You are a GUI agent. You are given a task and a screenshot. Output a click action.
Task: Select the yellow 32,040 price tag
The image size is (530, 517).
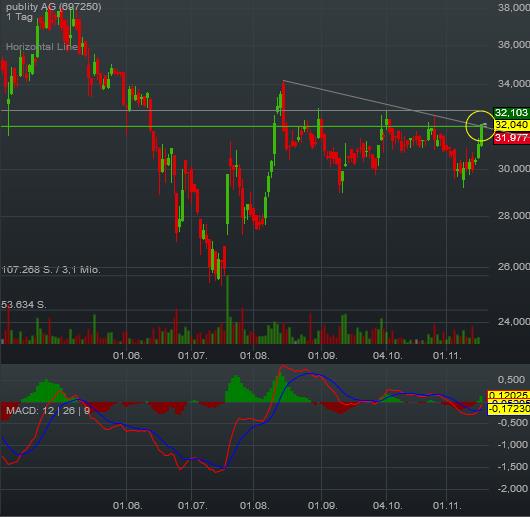[511, 125]
